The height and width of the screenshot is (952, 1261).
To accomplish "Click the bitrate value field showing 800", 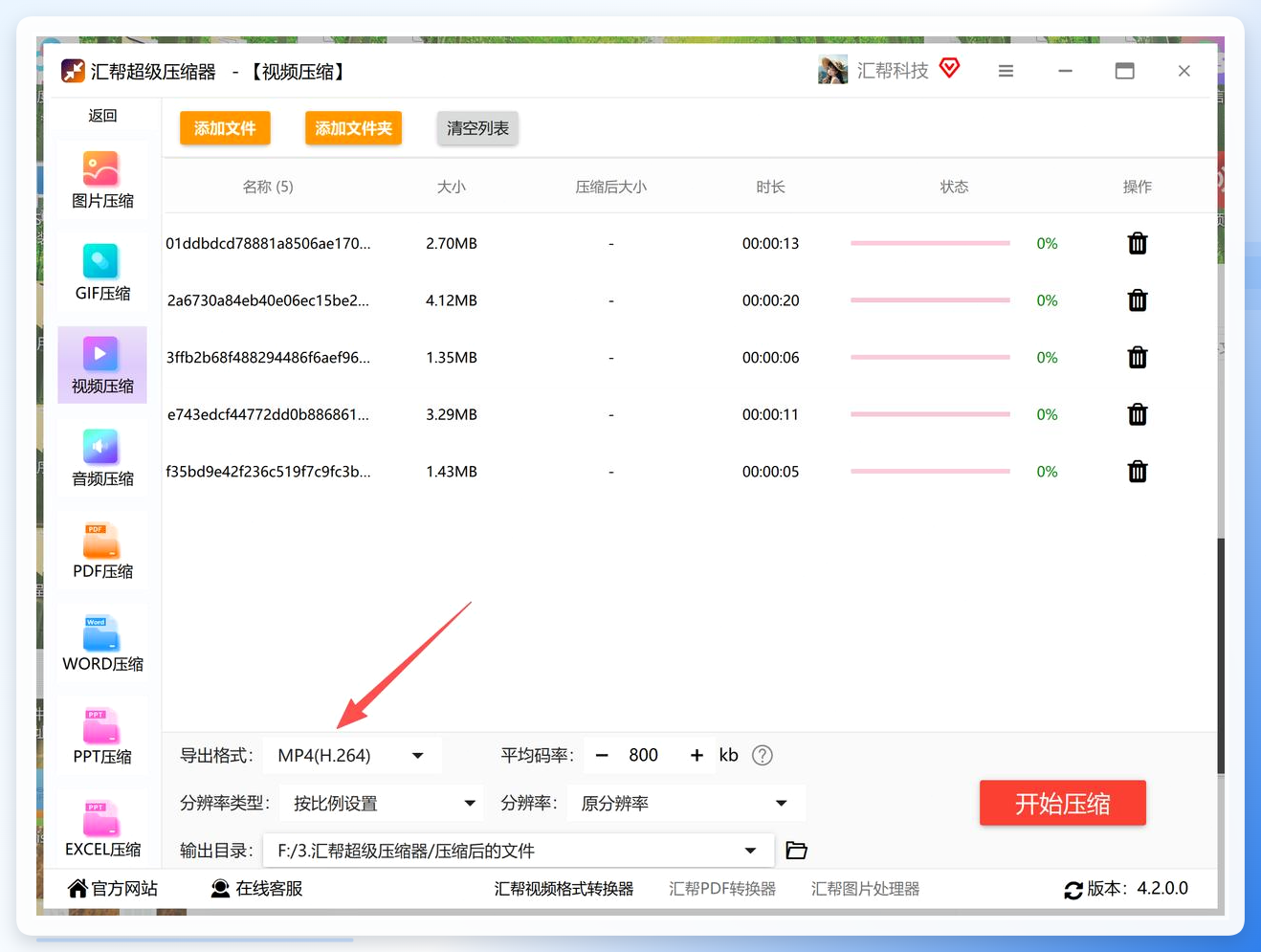I will pos(644,755).
